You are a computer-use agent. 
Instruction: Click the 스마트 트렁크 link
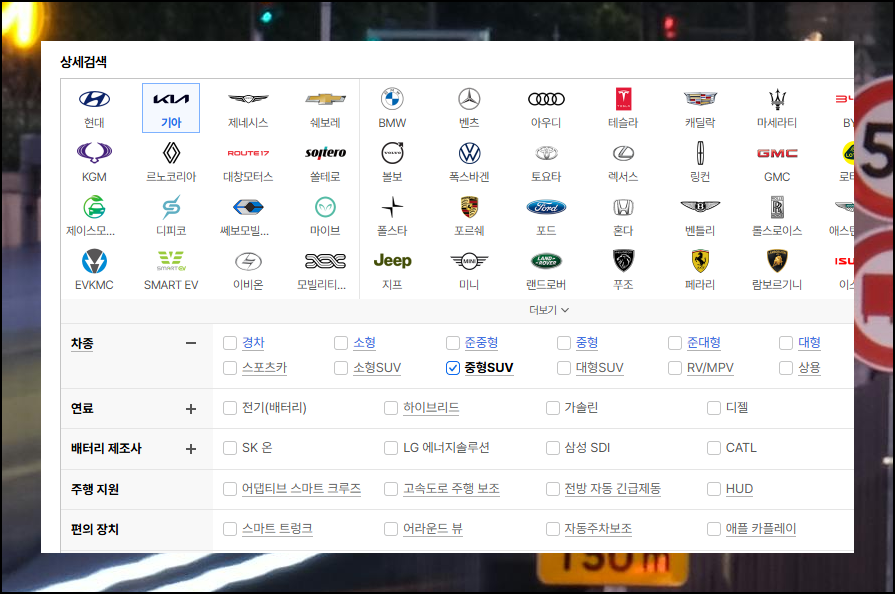tap(277, 529)
